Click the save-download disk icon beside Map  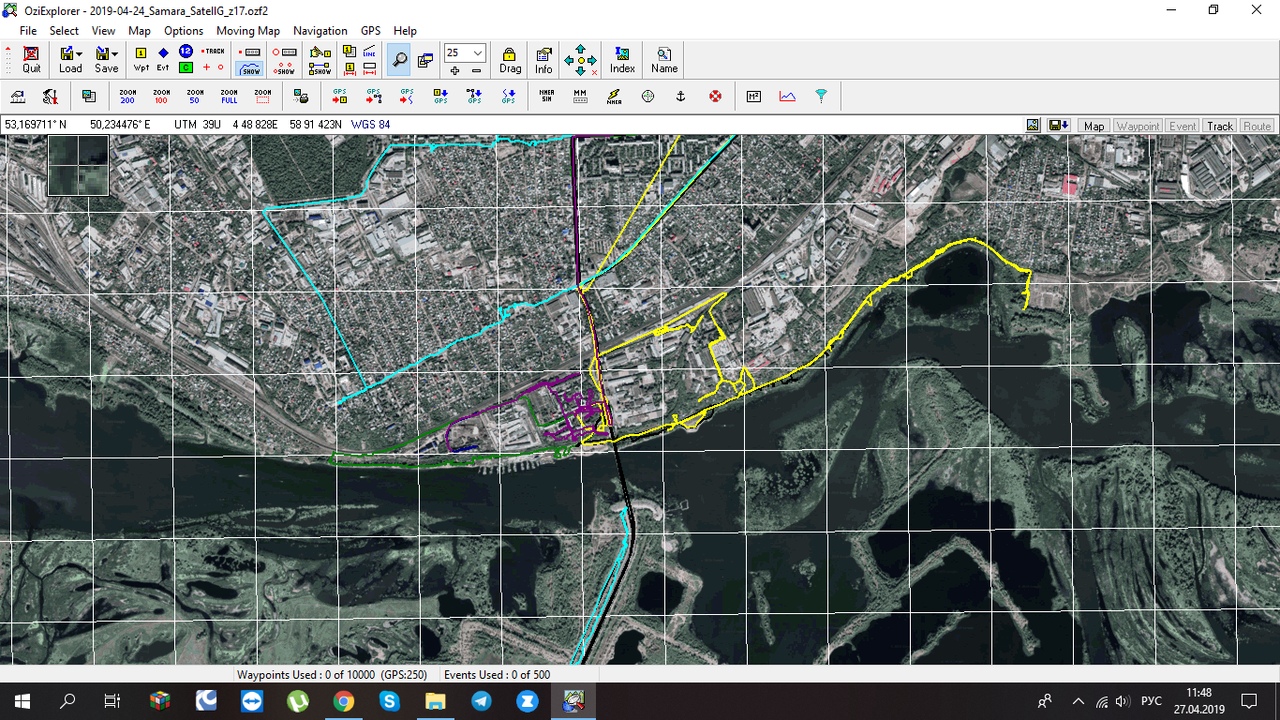click(1058, 125)
